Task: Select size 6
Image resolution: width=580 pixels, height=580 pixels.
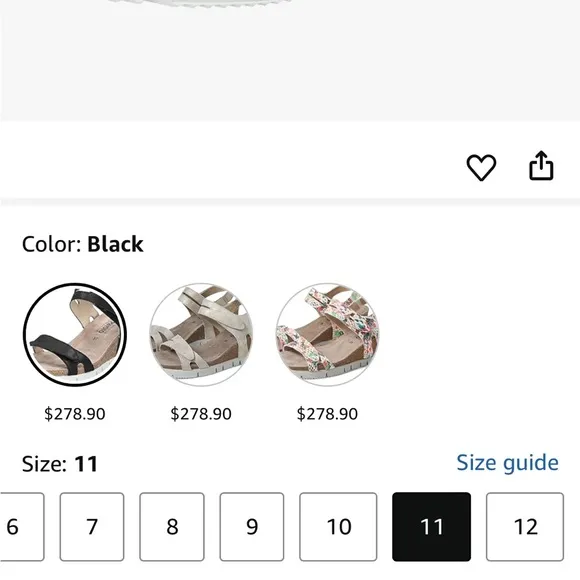Action: [21, 527]
